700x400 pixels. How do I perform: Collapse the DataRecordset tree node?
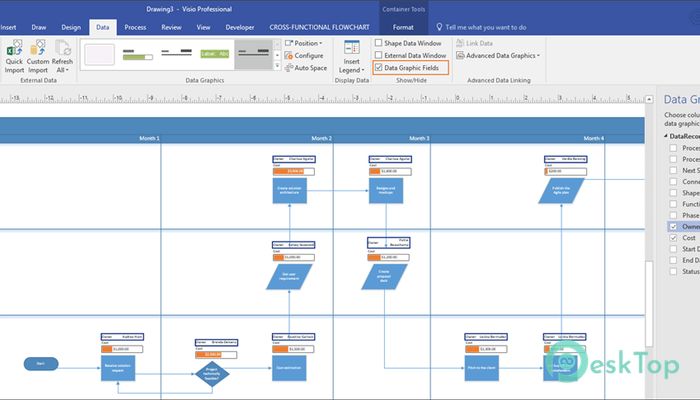pos(666,136)
